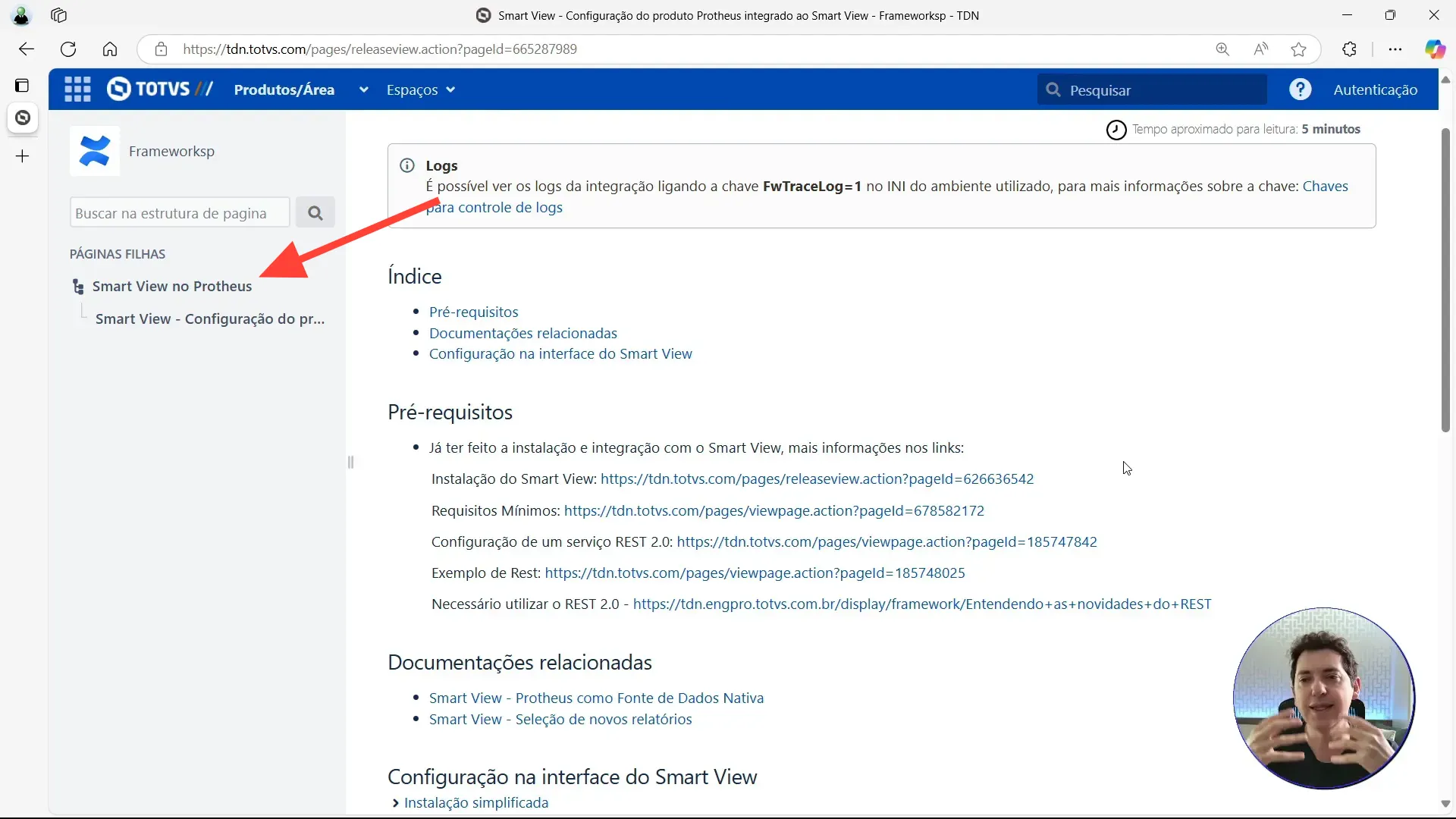The width and height of the screenshot is (1456, 819).
Task: Click the Frameworksp space logo
Action: (x=94, y=150)
